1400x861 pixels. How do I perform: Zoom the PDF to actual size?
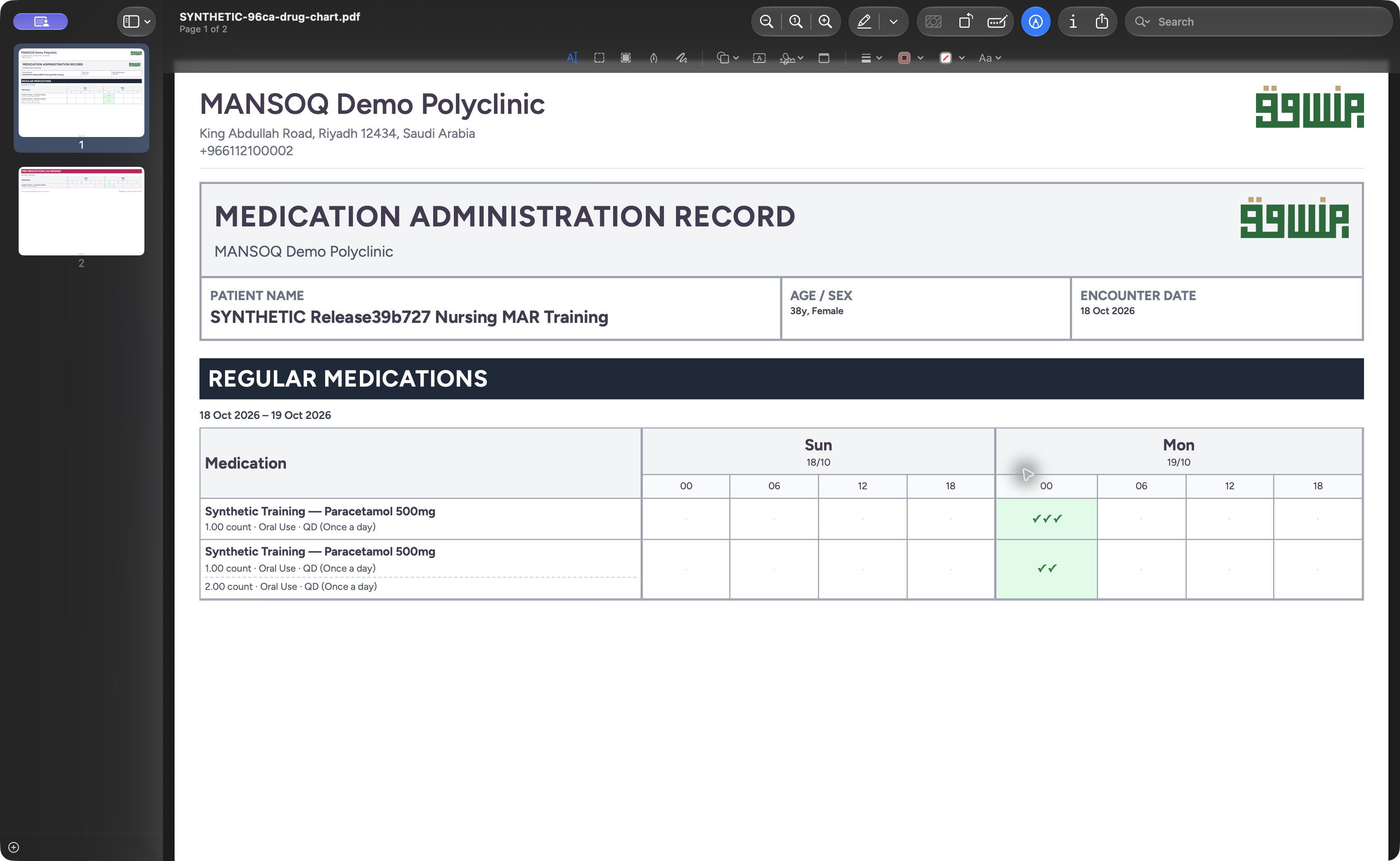(x=796, y=22)
